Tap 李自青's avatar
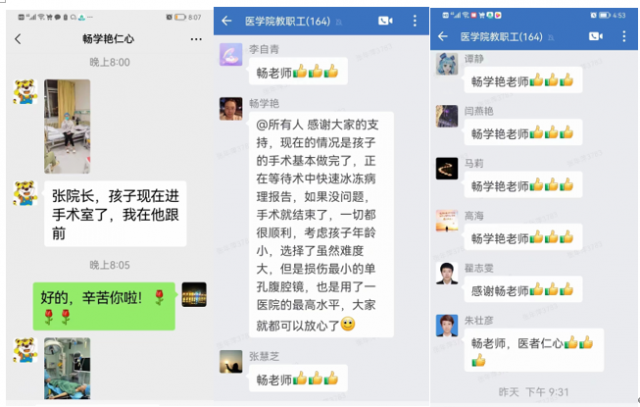The width and height of the screenshot is (640, 407). point(231,54)
